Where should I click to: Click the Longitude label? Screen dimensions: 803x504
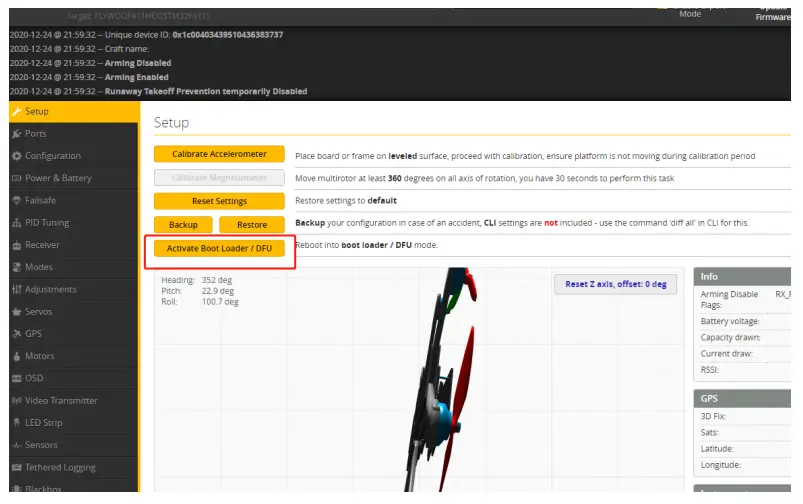721,465
